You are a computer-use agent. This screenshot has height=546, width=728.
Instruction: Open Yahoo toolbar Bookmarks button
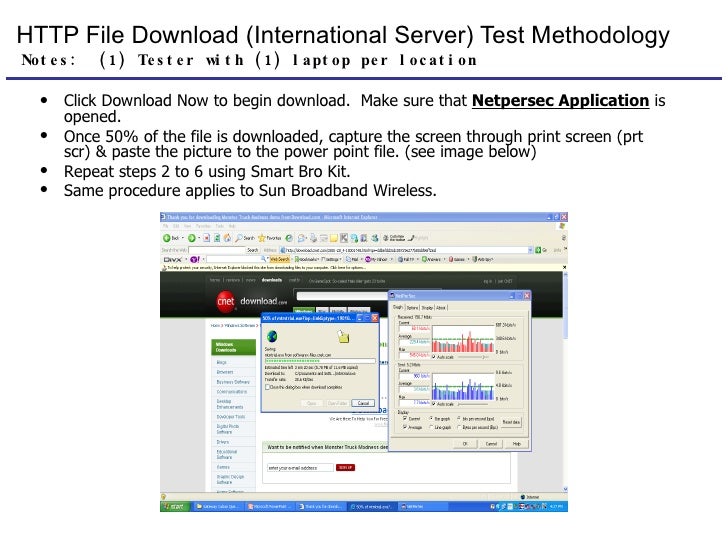[x=306, y=260]
